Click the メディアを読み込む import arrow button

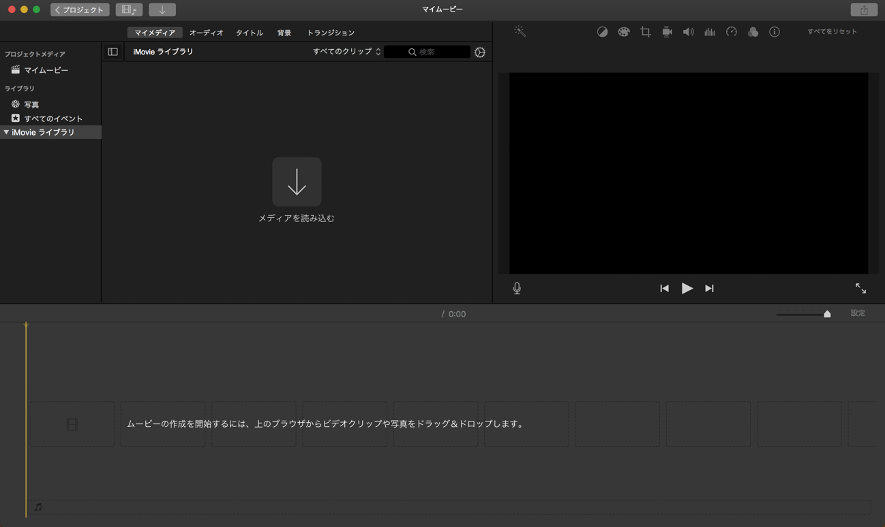pyautogui.click(x=297, y=182)
